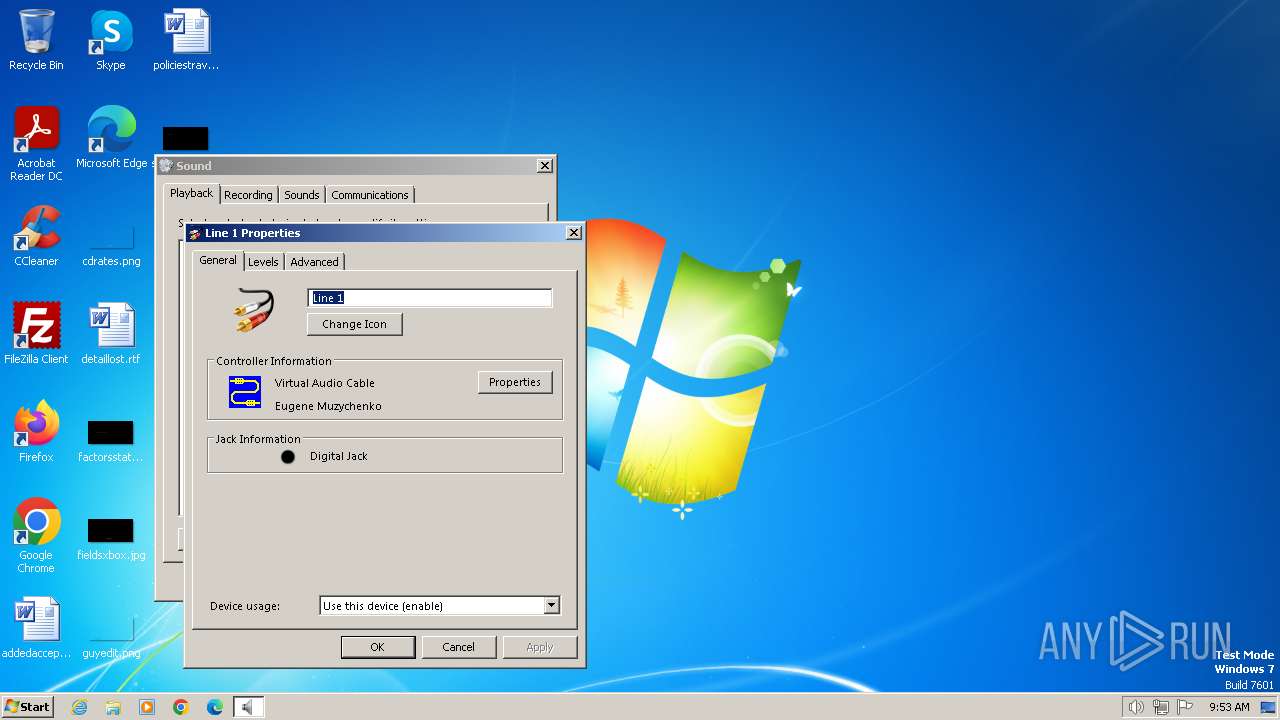Open the Recycle Bin desktop icon
Image resolution: width=1280 pixels, height=720 pixels.
click(x=36, y=40)
